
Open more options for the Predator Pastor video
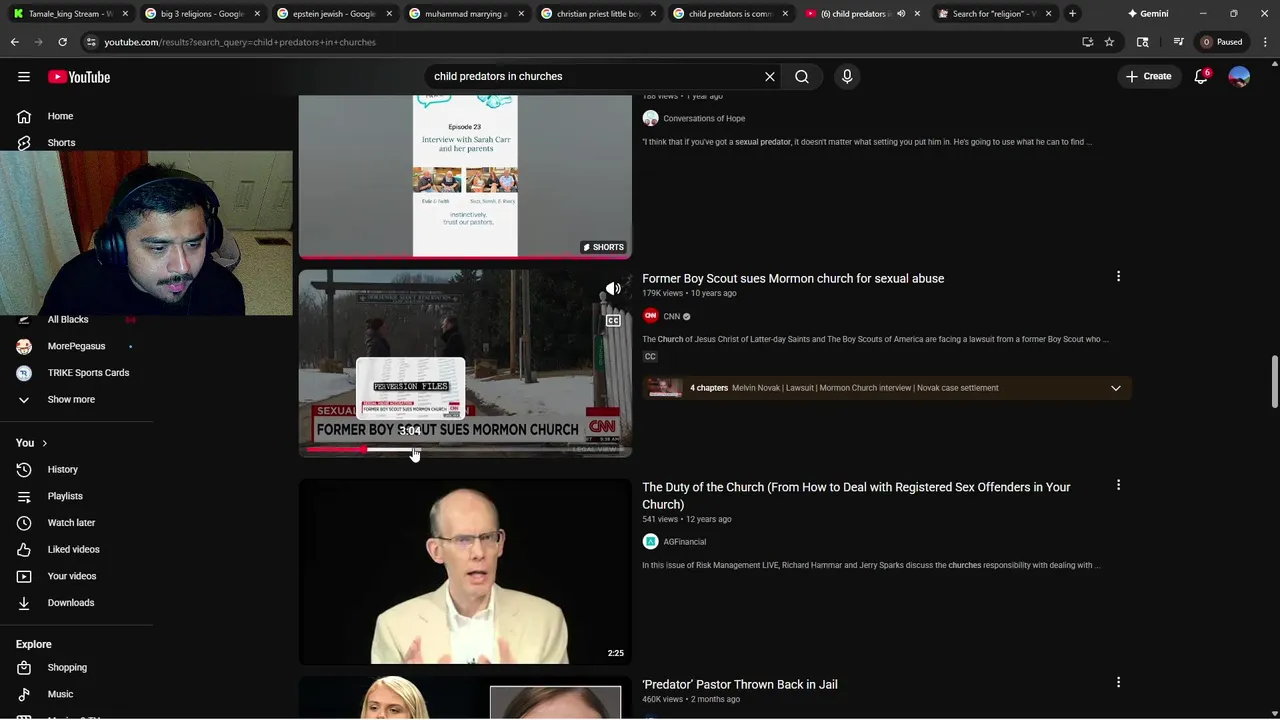tap(1118, 682)
